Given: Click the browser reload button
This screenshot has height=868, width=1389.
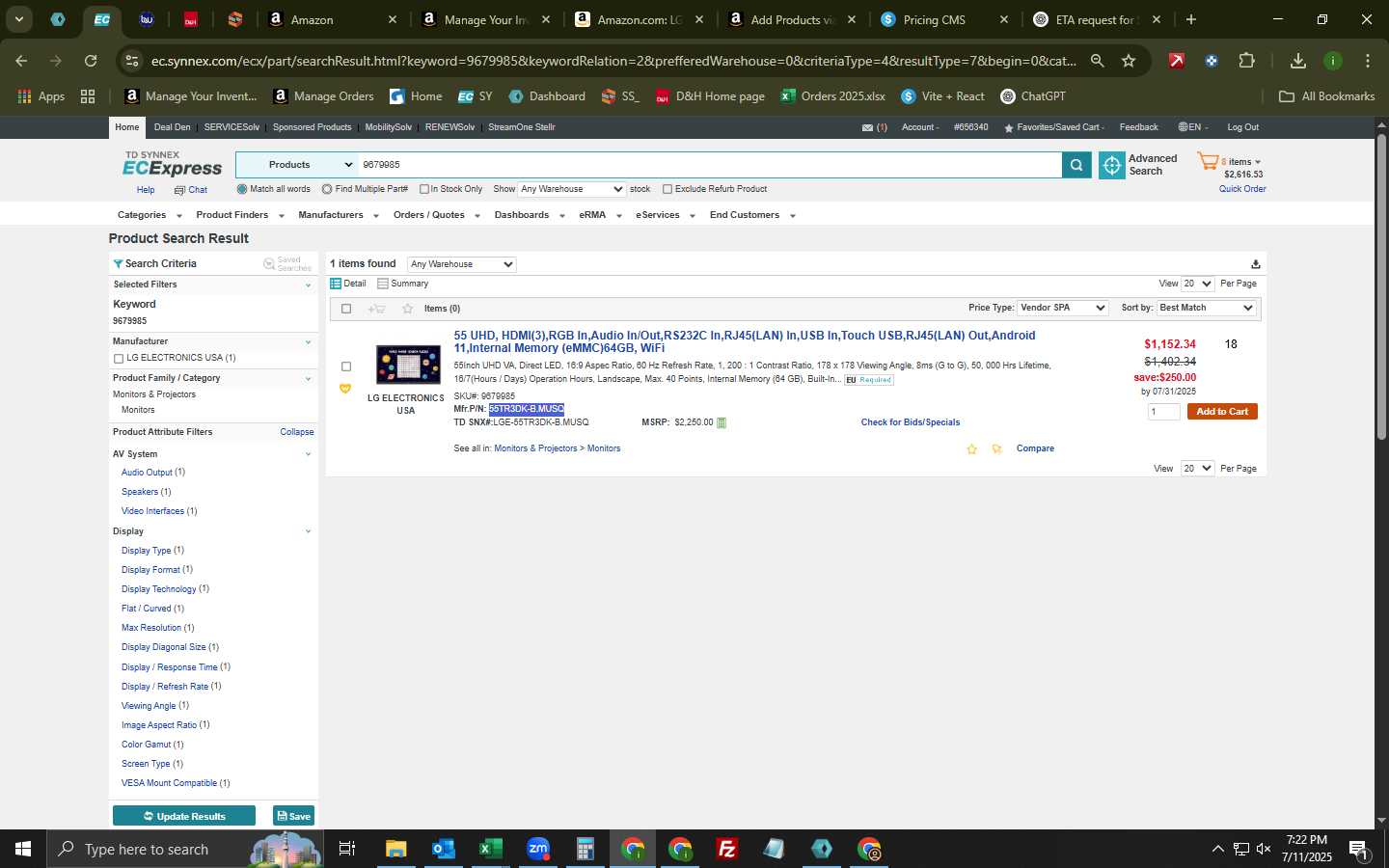Looking at the screenshot, I should 91,61.
